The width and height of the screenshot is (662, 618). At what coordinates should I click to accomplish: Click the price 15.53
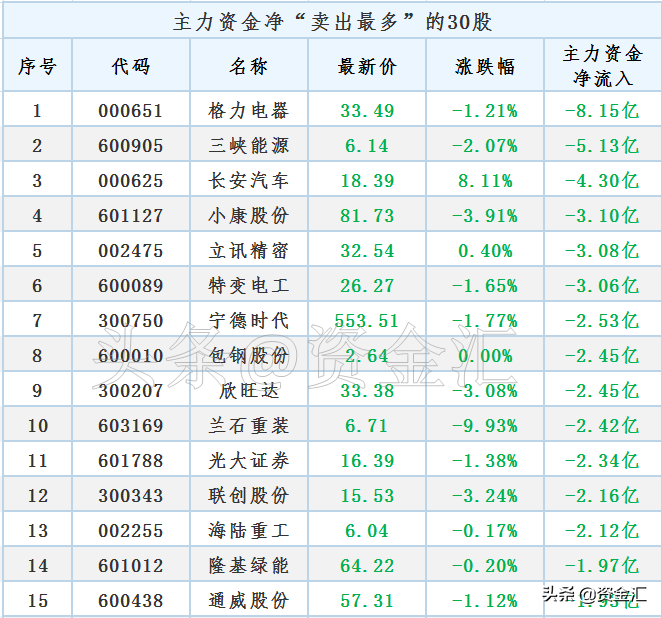367,496
